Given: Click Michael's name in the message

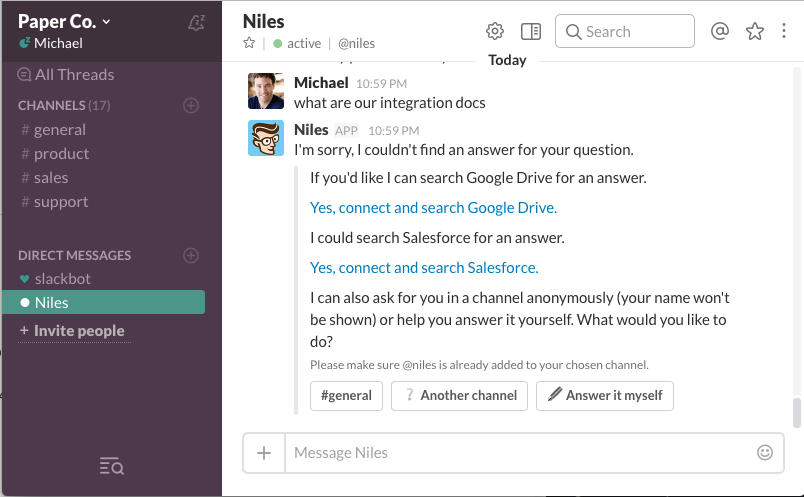Looking at the screenshot, I should click(x=321, y=83).
